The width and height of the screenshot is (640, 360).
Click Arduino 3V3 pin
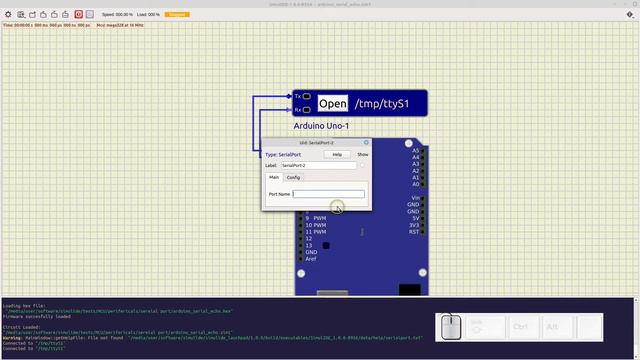click(423, 225)
